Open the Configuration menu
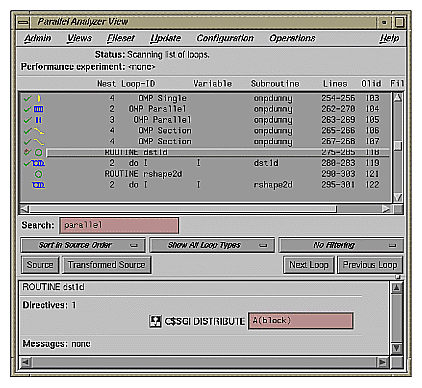This screenshot has height=388, width=422. (225, 38)
